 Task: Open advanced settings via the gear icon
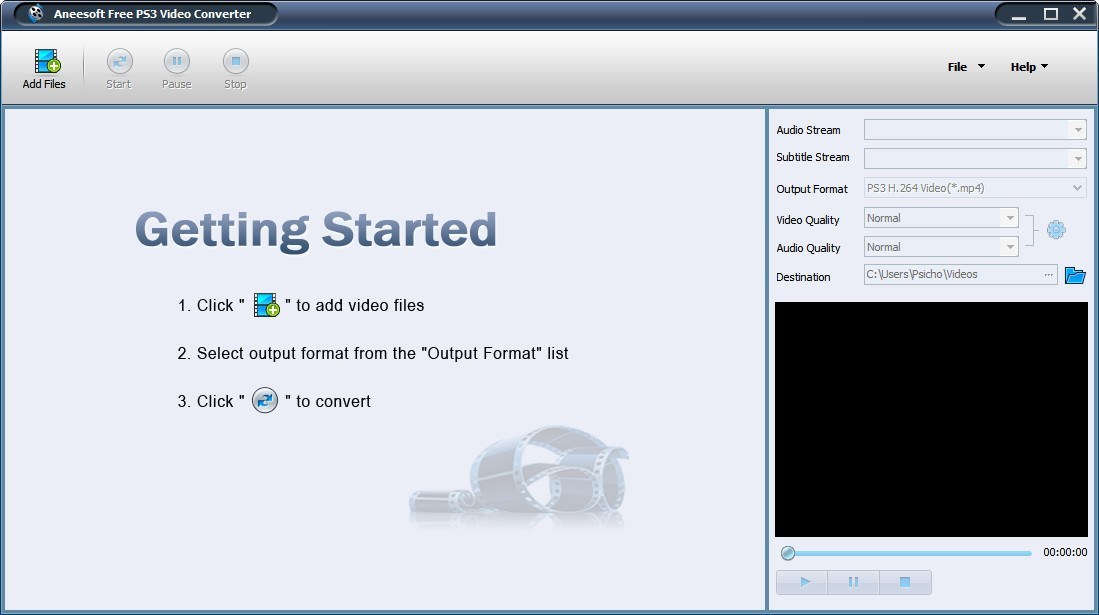click(1056, 229)
